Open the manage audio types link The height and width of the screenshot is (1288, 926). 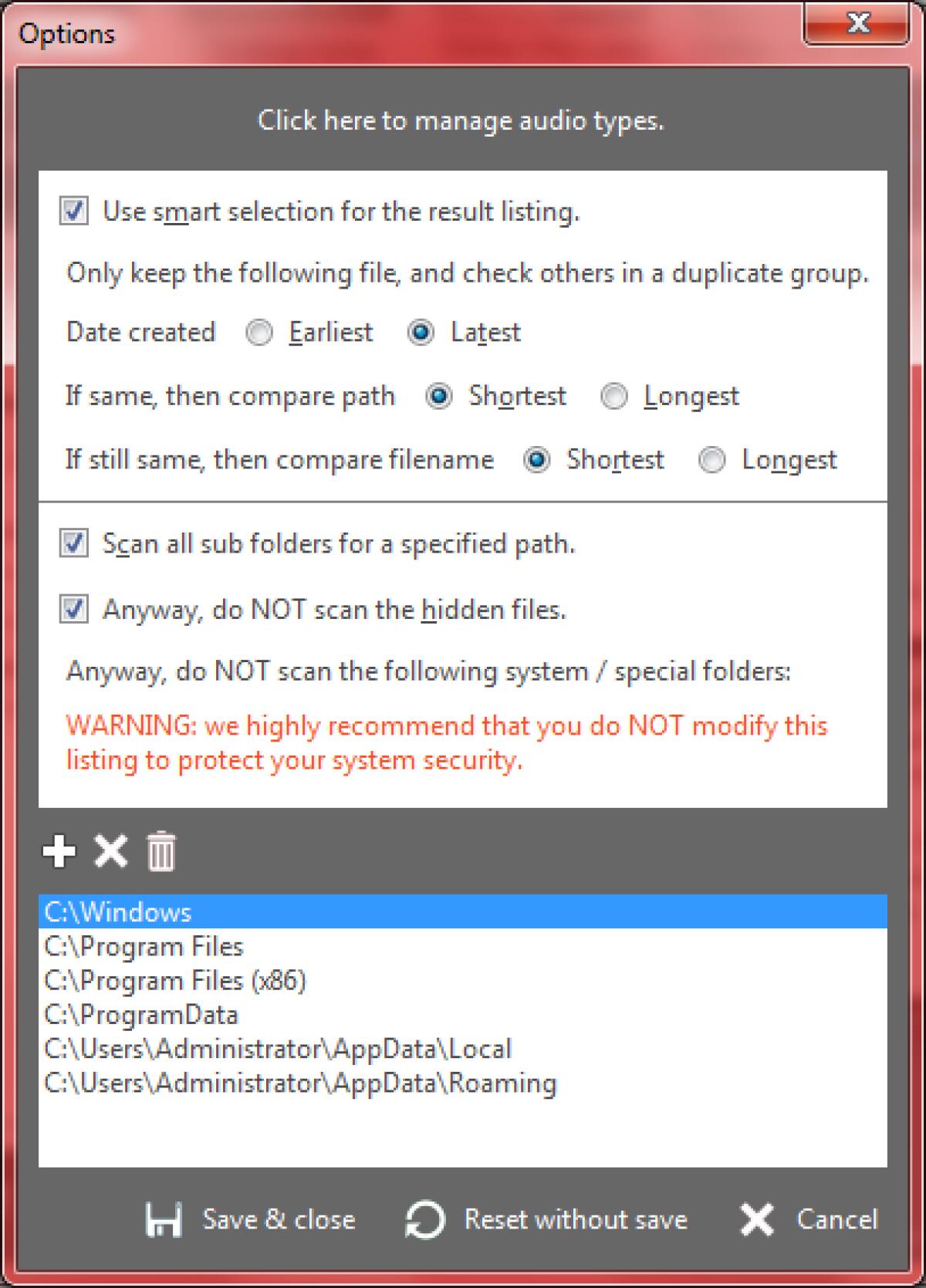[x=461, y=120]
